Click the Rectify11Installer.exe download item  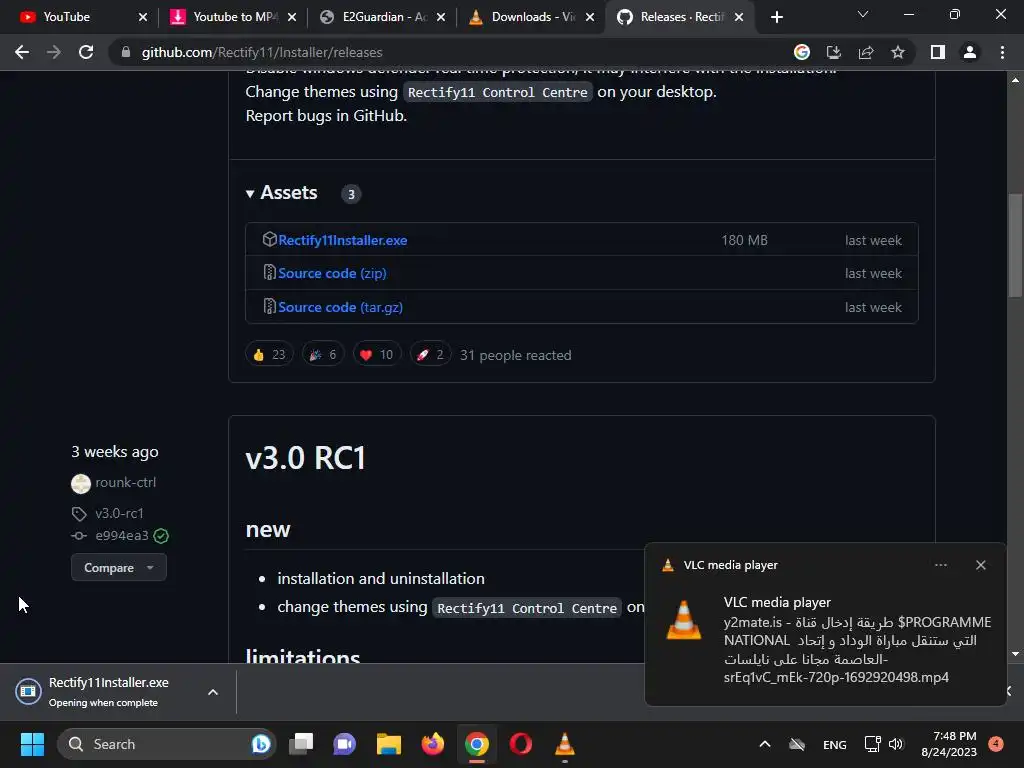click(x=108, y=692)
